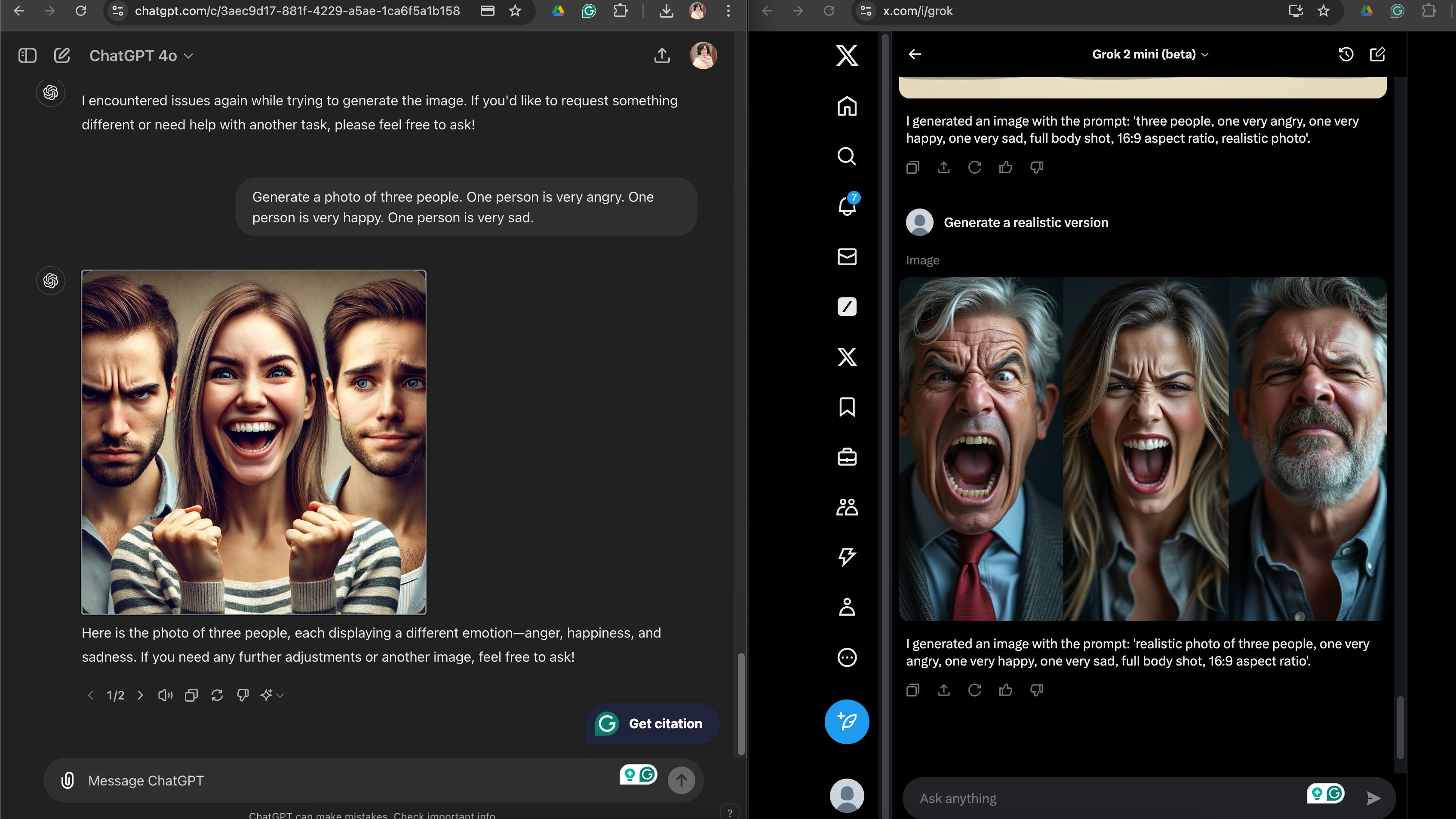Bookmark the ChatGPT page with star icon
Image resolution: width=1456 pixels, height=819 pixels.
pos(515,11)
